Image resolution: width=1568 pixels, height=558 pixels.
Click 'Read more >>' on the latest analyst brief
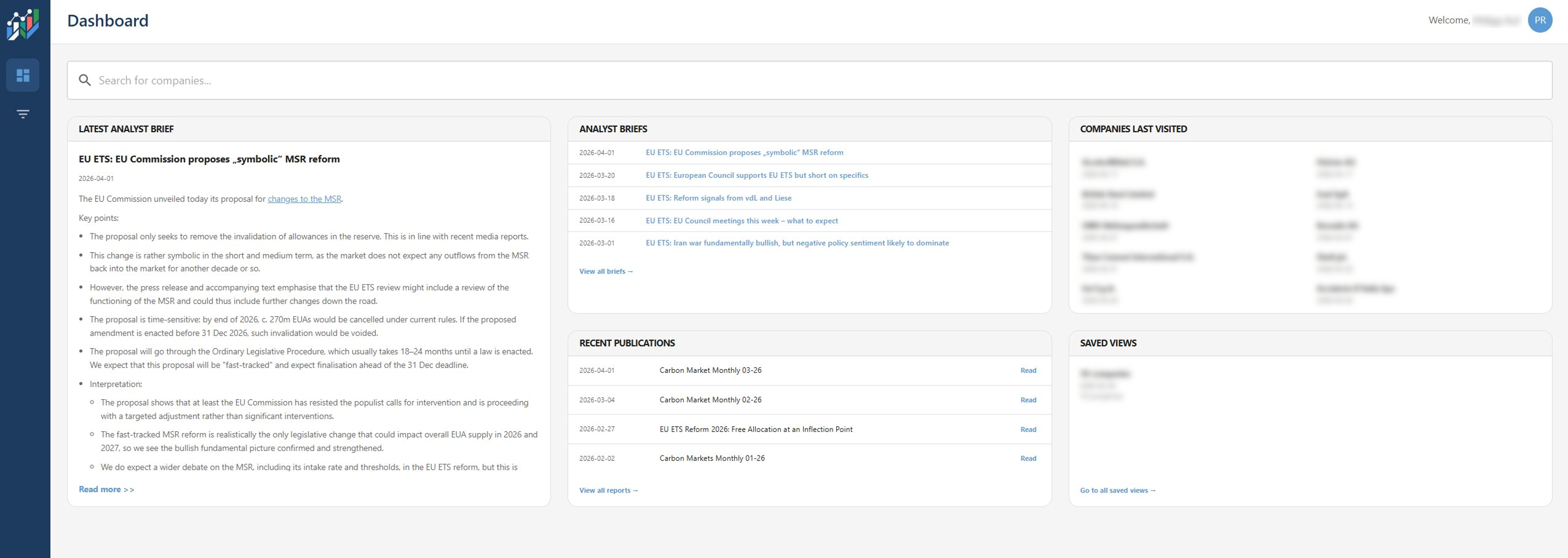pyautogui.click(x=107, y=488)
